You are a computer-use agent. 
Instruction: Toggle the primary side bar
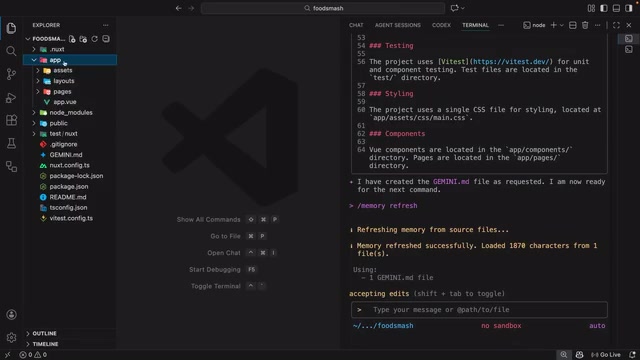click(x=604, y=8)
